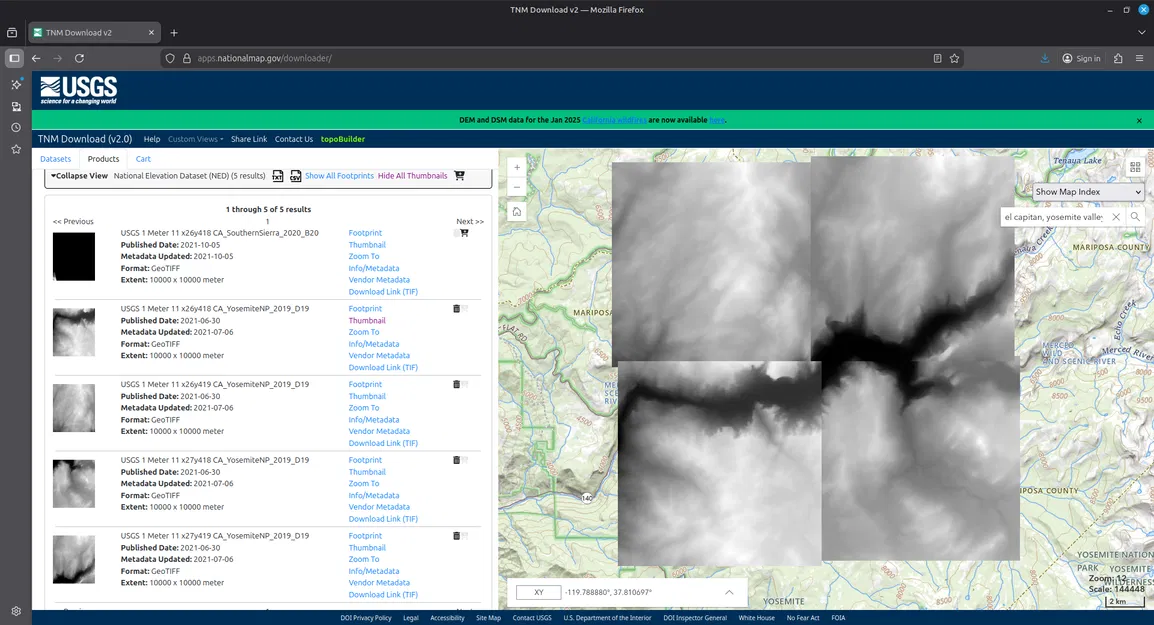Image resolution: width=1154 pixels, height=625 pixels.
Task: Open Contact Us in navigation bar
Action: click(294, 139)
